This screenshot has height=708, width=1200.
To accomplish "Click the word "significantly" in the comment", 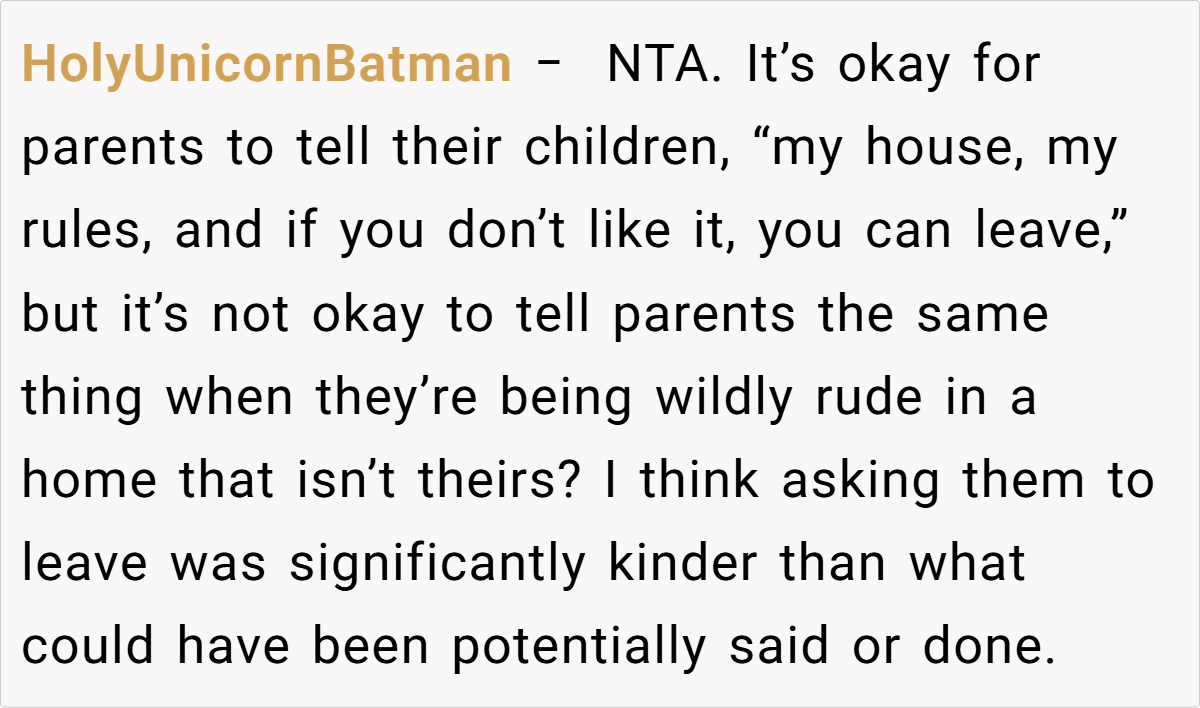I will coord(437,564).
